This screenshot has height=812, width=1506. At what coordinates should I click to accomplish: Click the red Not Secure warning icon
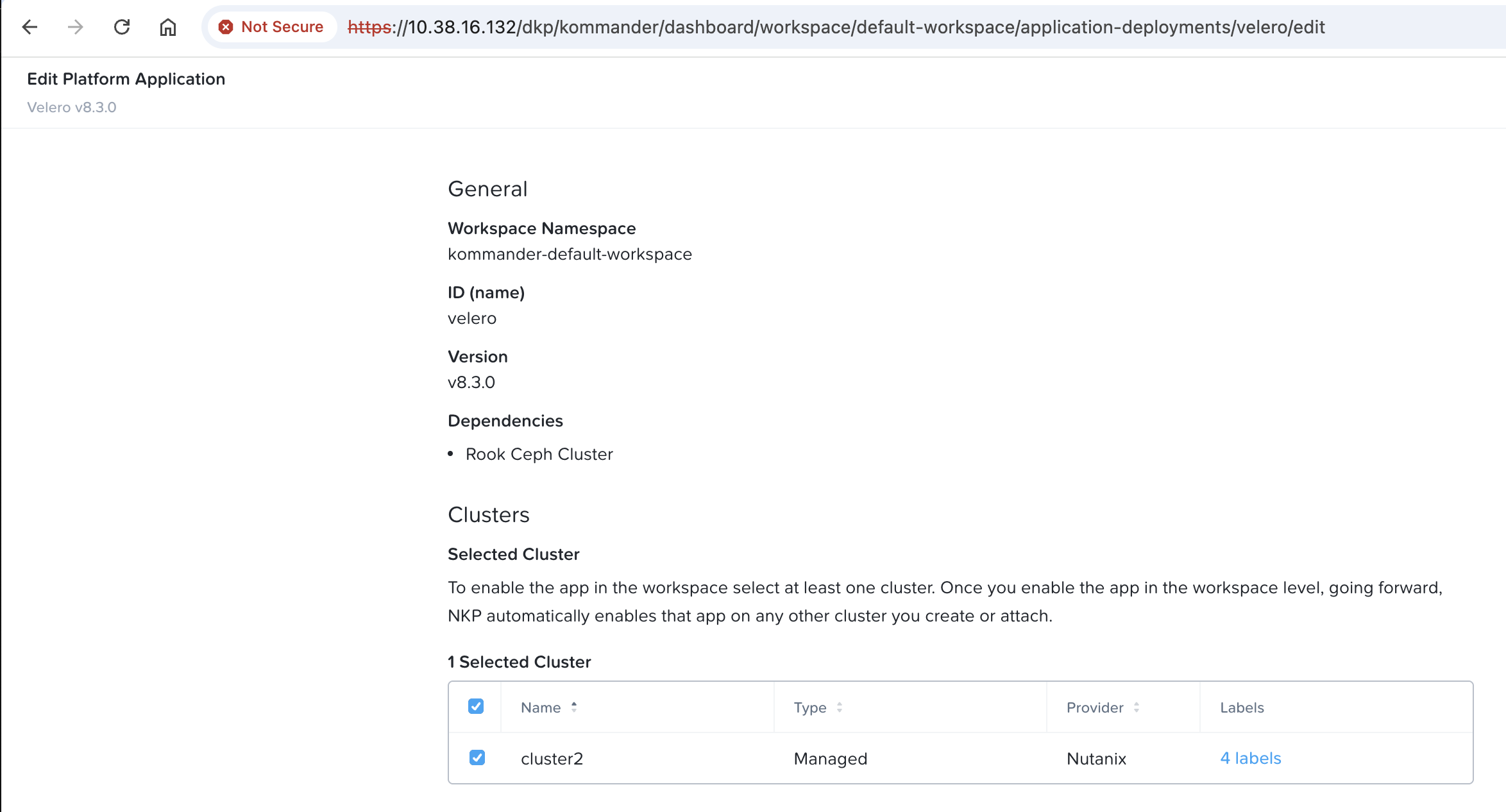click(226, 27)
